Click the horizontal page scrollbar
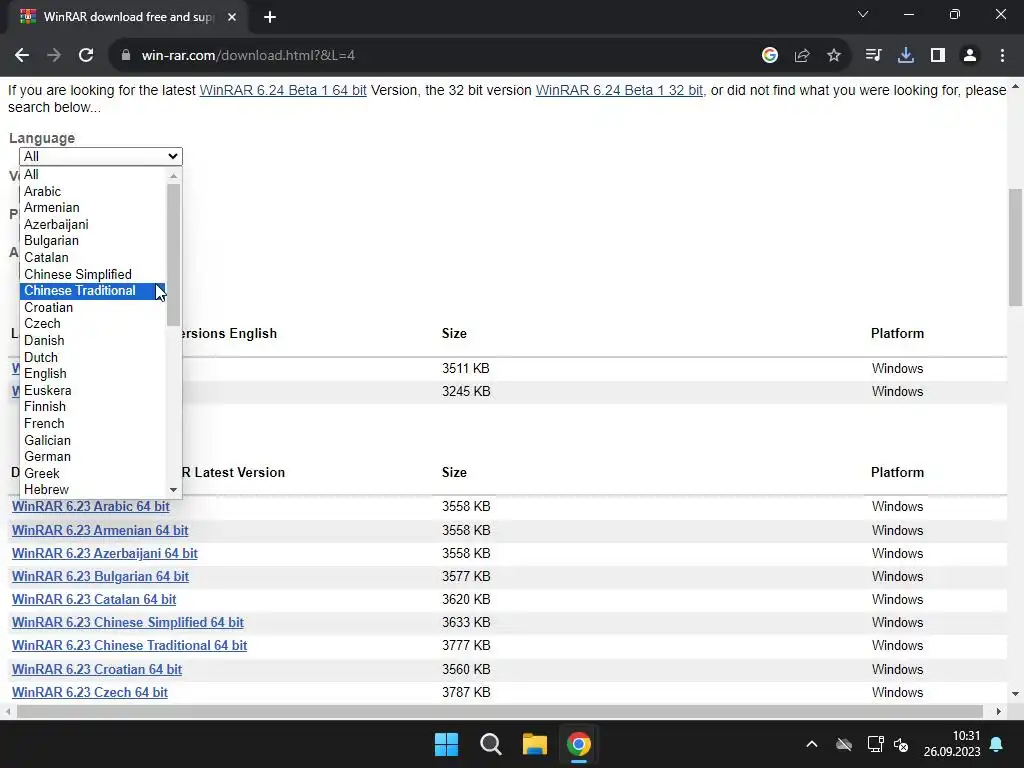The height and width of the screenshot is (768, 1024). tap(500, 711)
